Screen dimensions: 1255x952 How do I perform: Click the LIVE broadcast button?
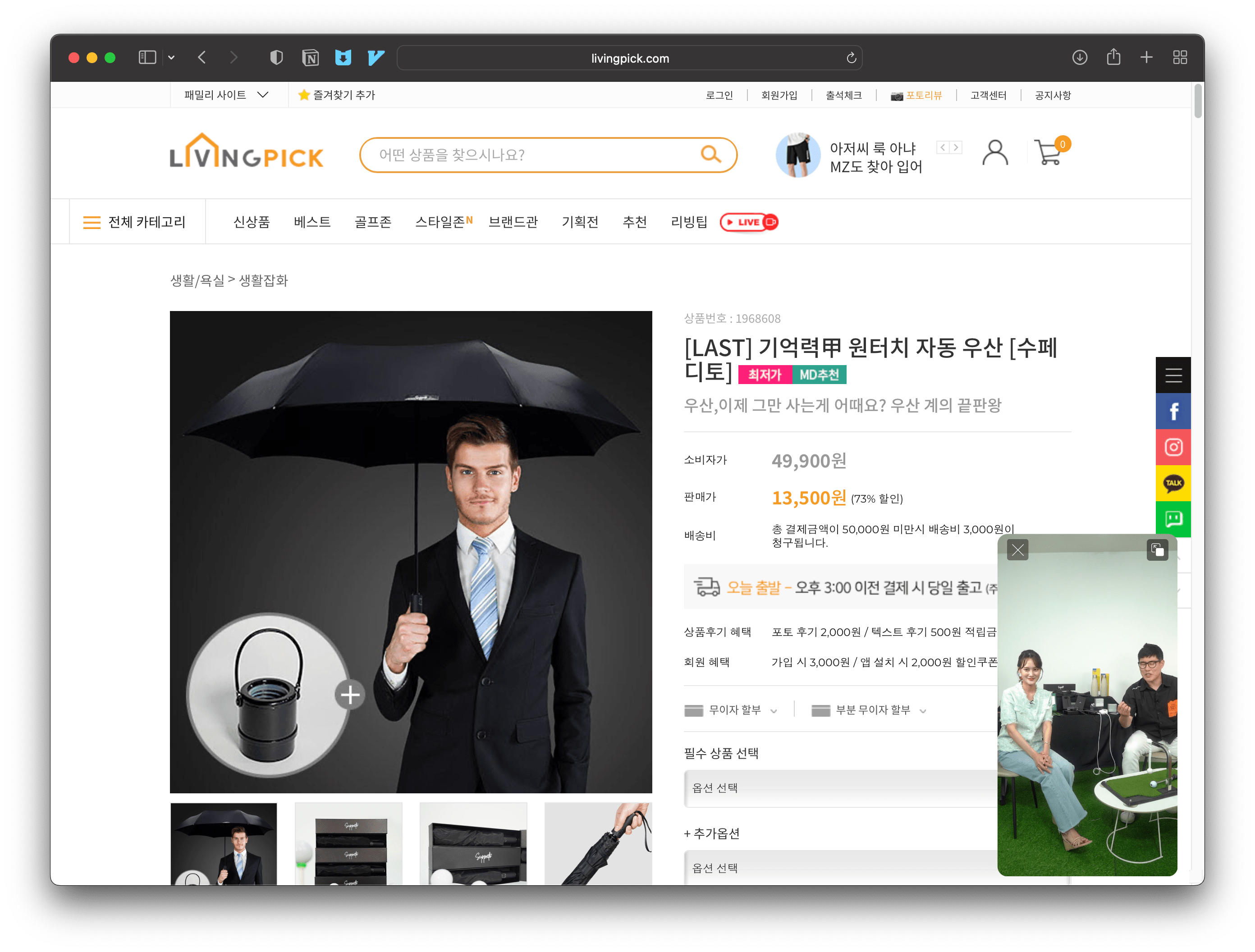tap(748, 222)
